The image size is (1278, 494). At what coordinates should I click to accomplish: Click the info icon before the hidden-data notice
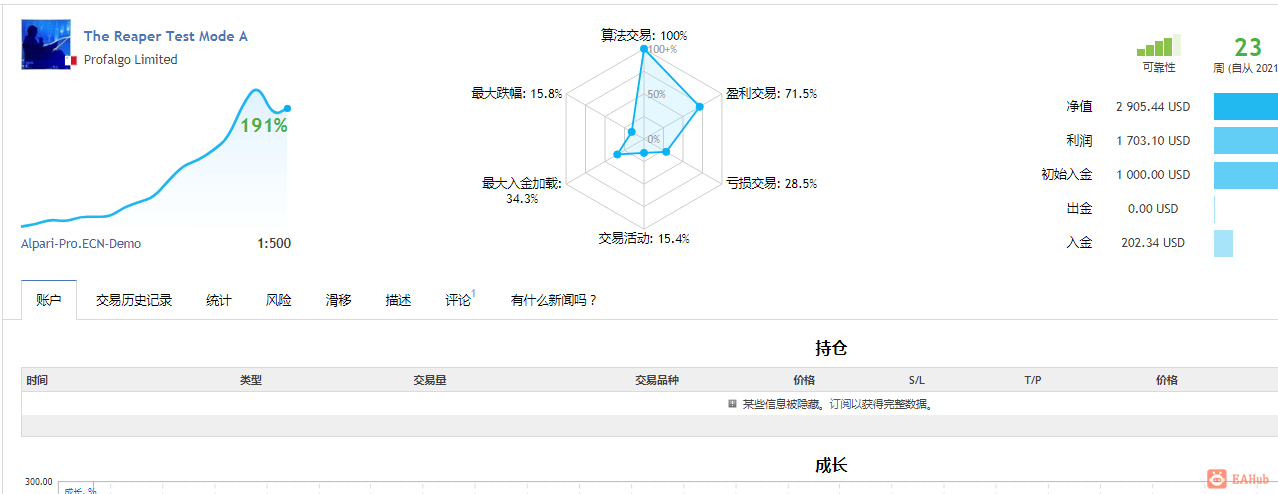pos(733,404)
